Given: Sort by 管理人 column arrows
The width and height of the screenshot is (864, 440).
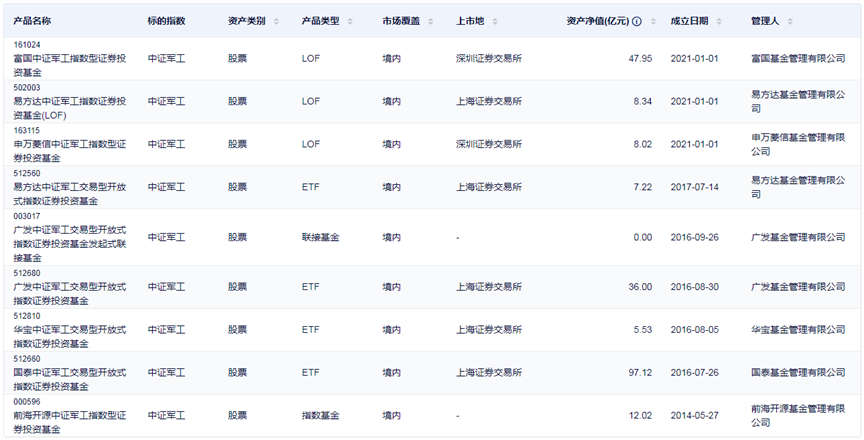Looking at the screenshot, I should tap(790, 21).
